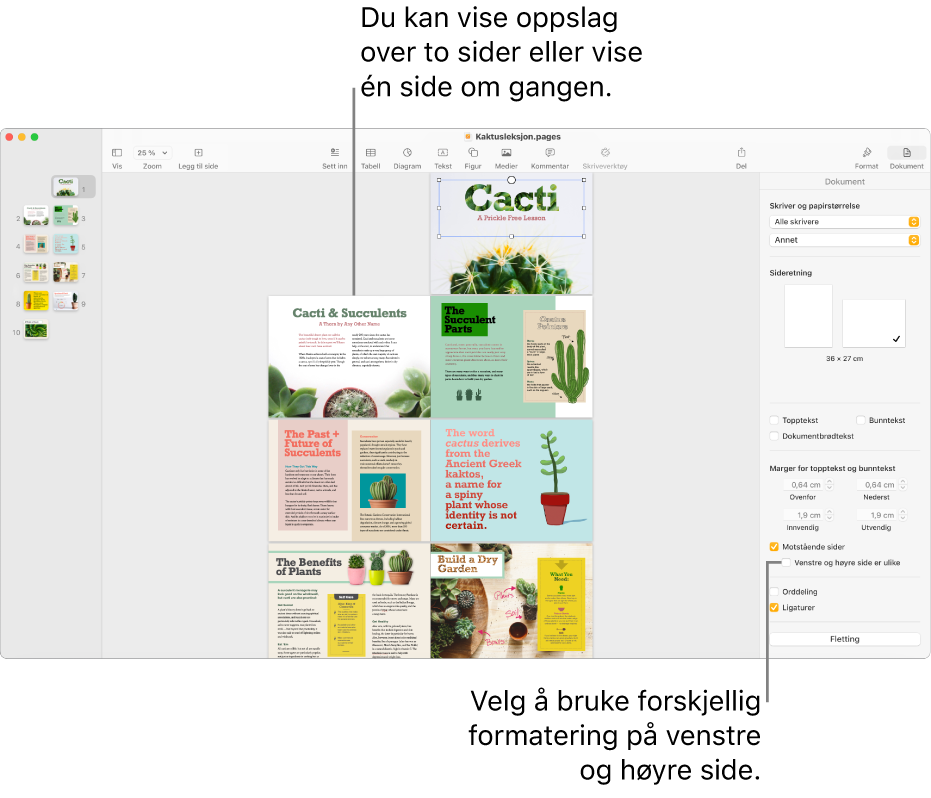Open the Zoom 25 % dropdown
The height and width of the screenshot is (798, 931).
pyautogui.click(x=152, y=153)
